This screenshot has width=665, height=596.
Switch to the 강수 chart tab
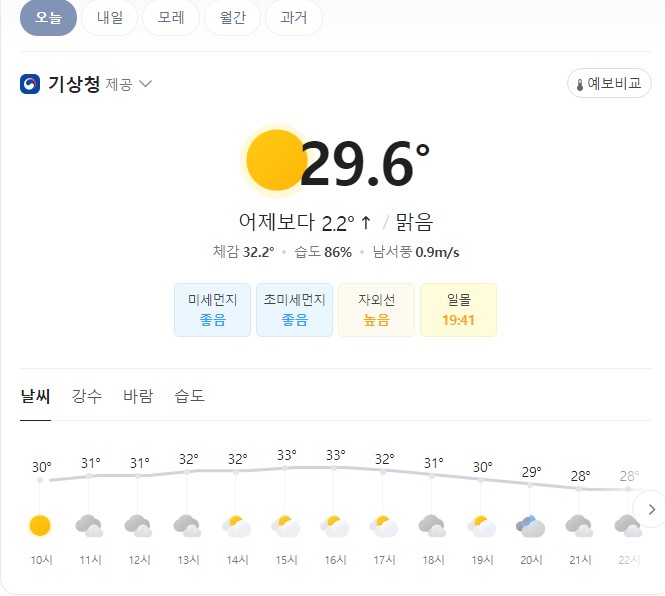click(x=87, y=396)
